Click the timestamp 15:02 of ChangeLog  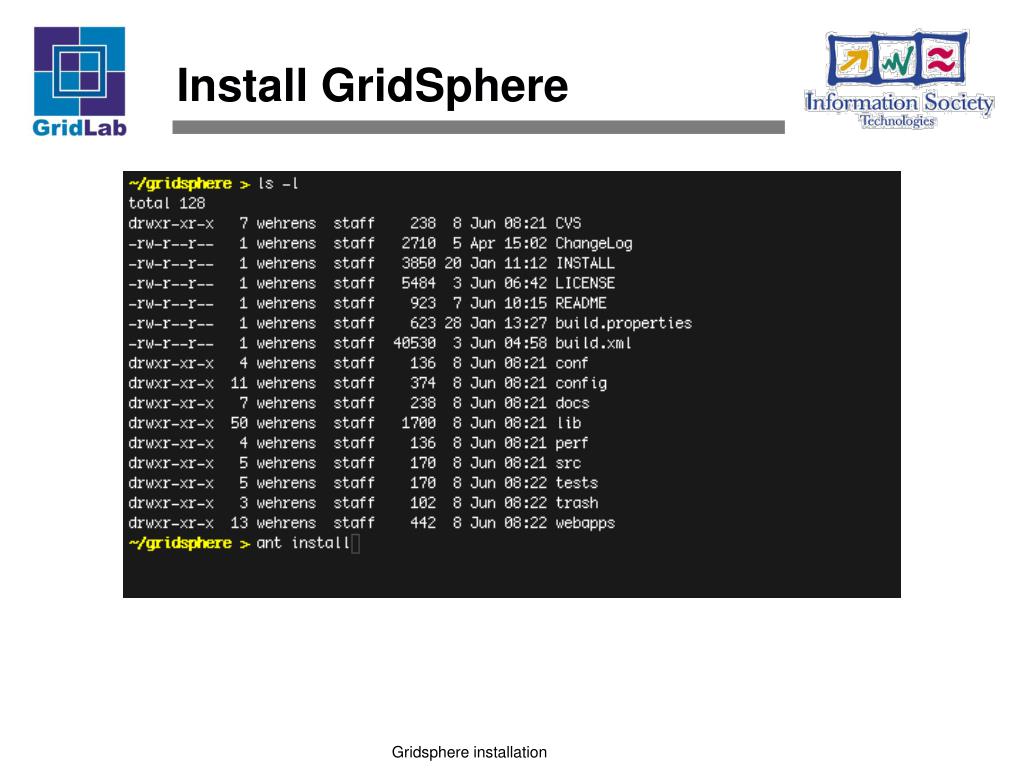[525, 244]
